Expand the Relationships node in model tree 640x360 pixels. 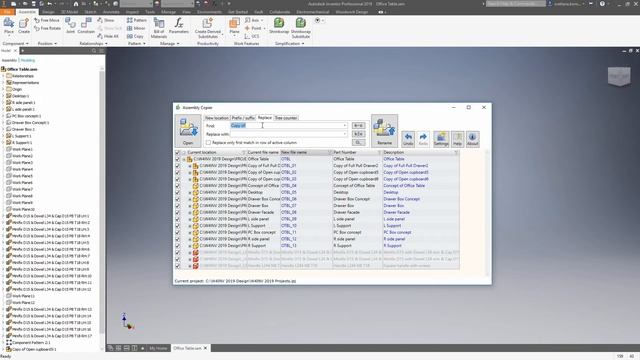click(x=3, y=76)
